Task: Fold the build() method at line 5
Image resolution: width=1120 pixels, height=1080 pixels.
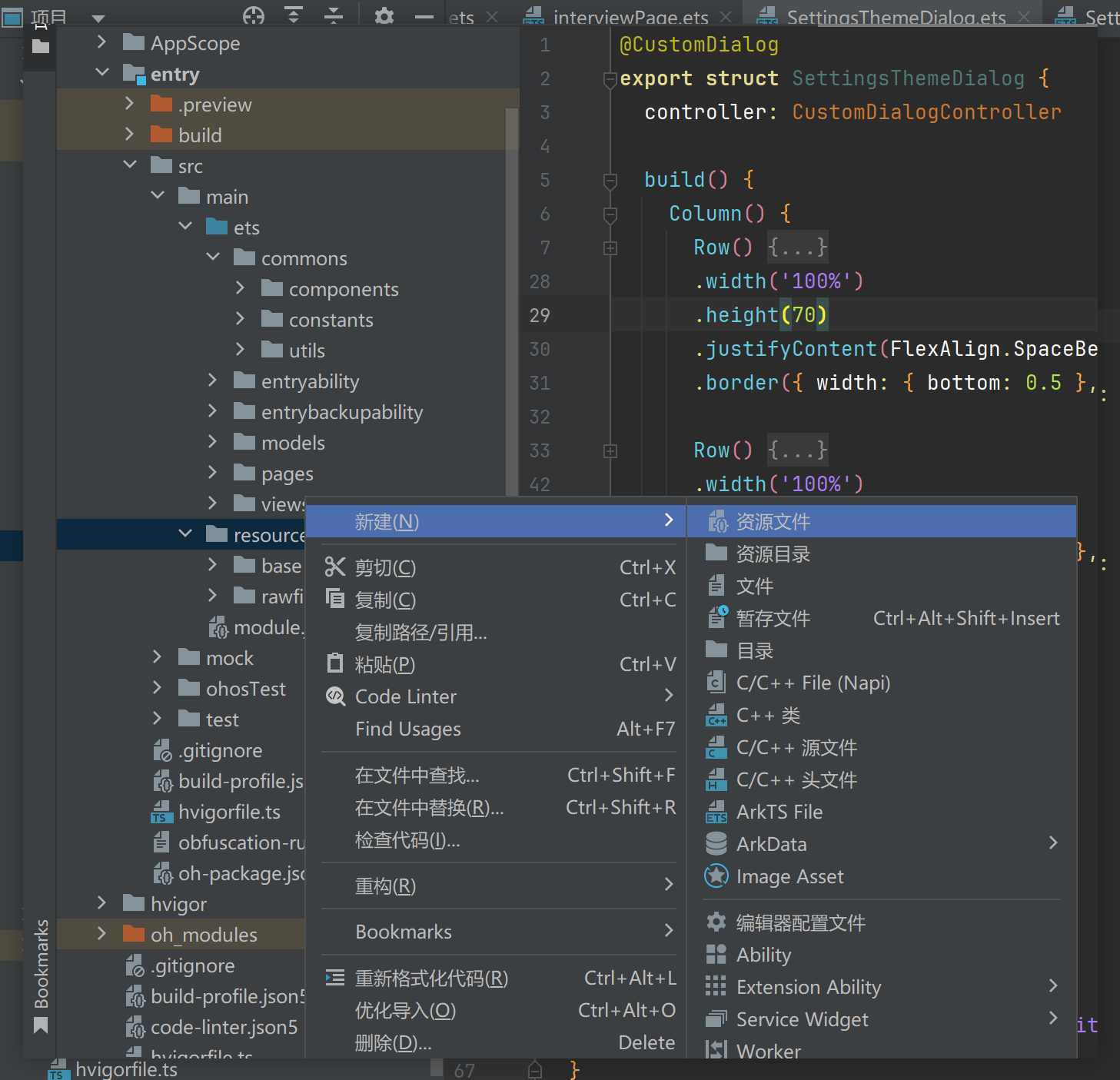Action: point(610,181)
